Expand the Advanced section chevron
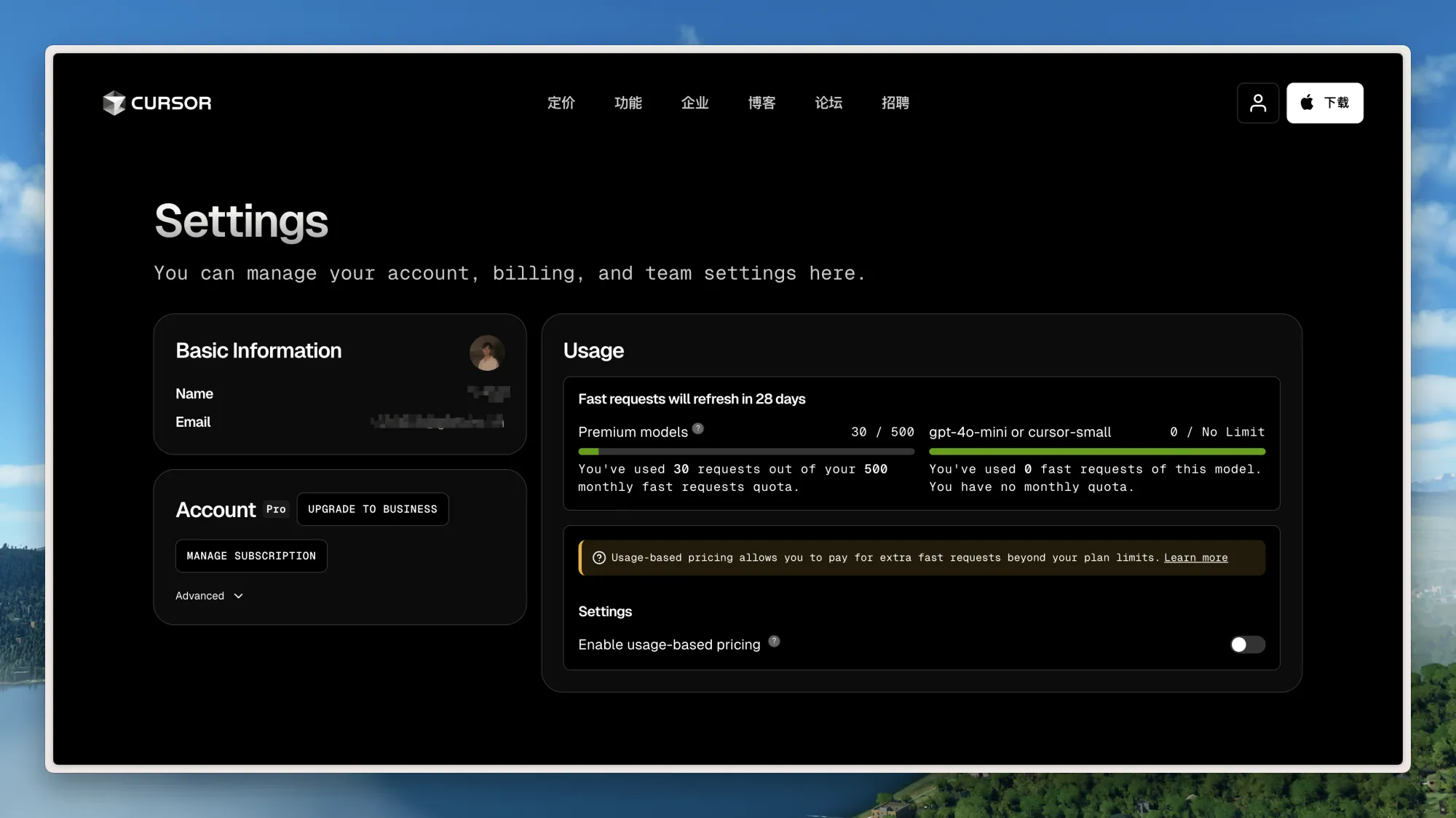The width and height of the screenshot is (1456, 818). point(238,596)
